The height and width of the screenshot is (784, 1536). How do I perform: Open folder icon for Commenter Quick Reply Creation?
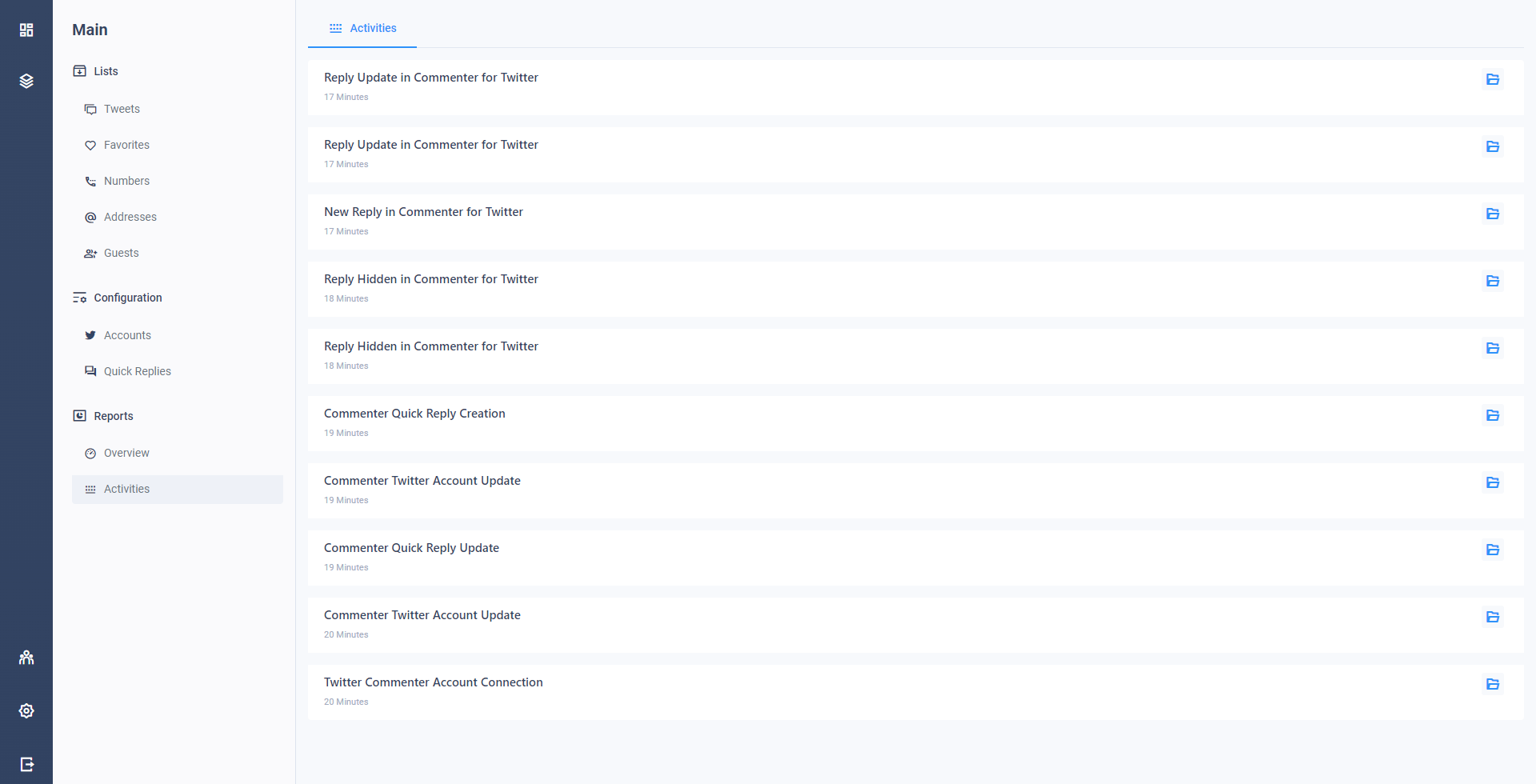coord(1493,415)
